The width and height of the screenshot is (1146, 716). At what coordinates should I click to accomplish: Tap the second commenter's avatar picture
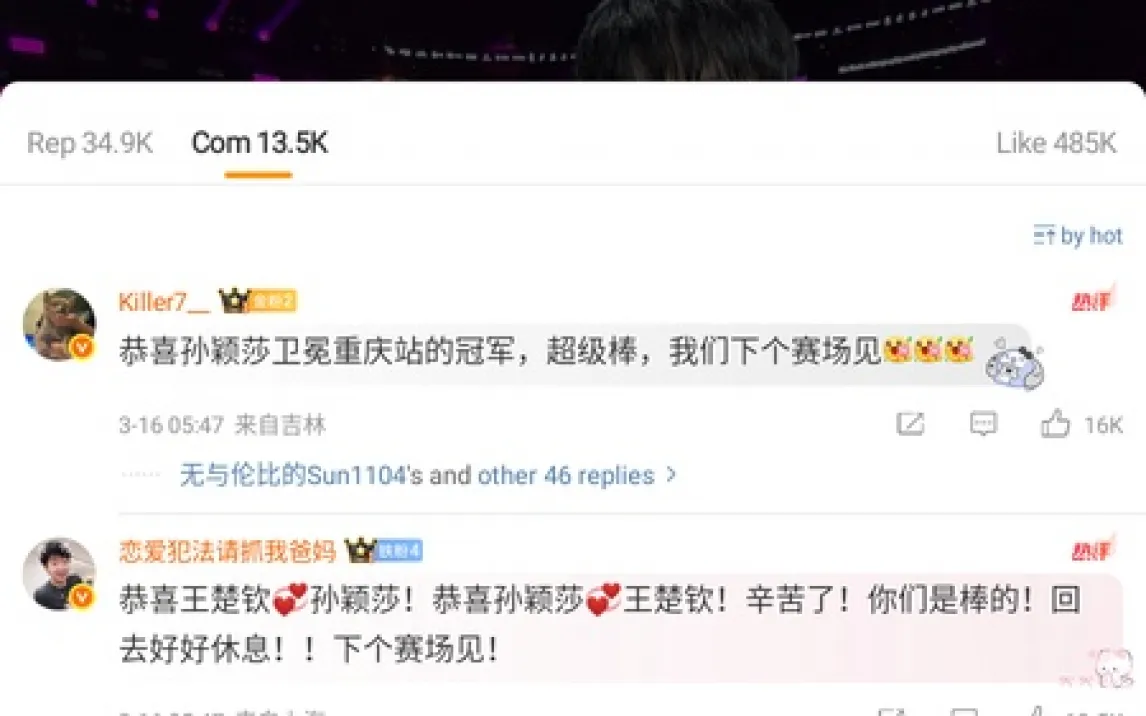[59, 574]
